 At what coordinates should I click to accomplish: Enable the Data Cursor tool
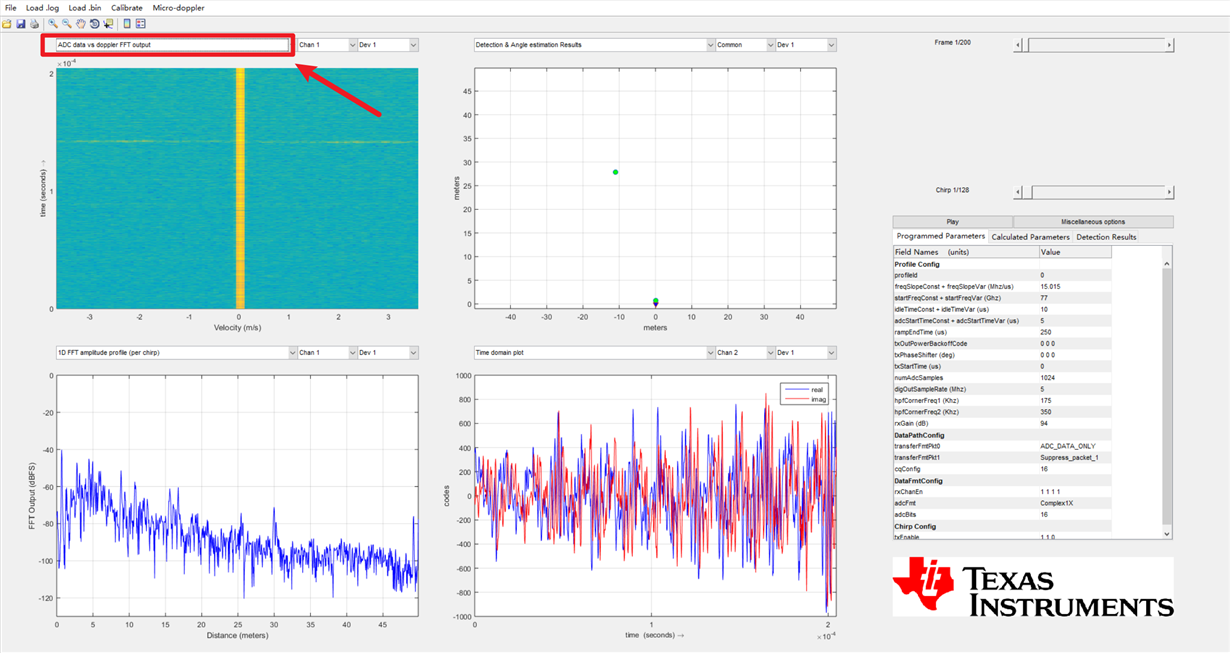(107, 24)
